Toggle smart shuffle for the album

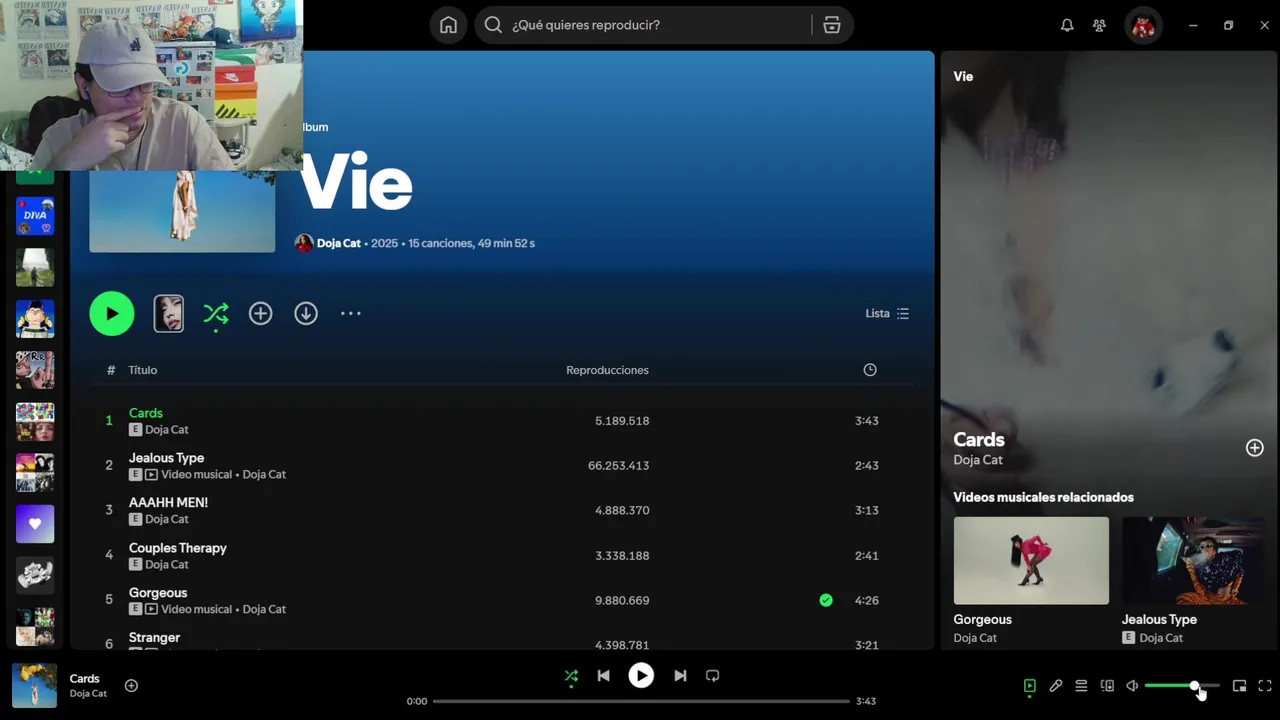point(216,314)
